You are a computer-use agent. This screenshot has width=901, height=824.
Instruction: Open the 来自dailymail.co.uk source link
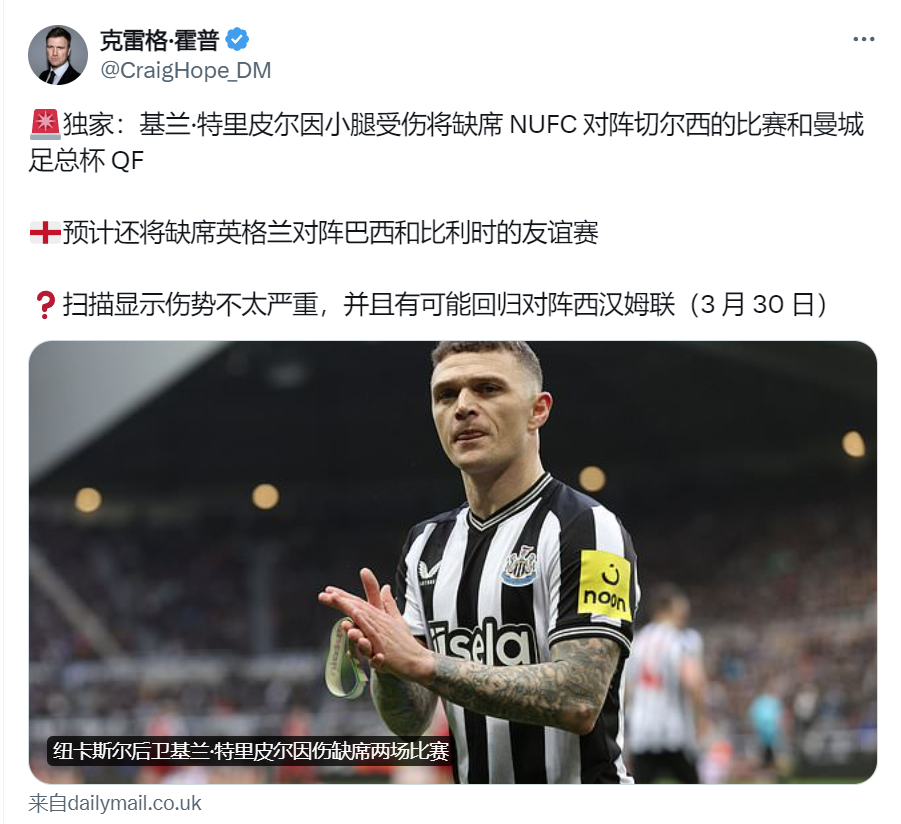coord(115,803)
